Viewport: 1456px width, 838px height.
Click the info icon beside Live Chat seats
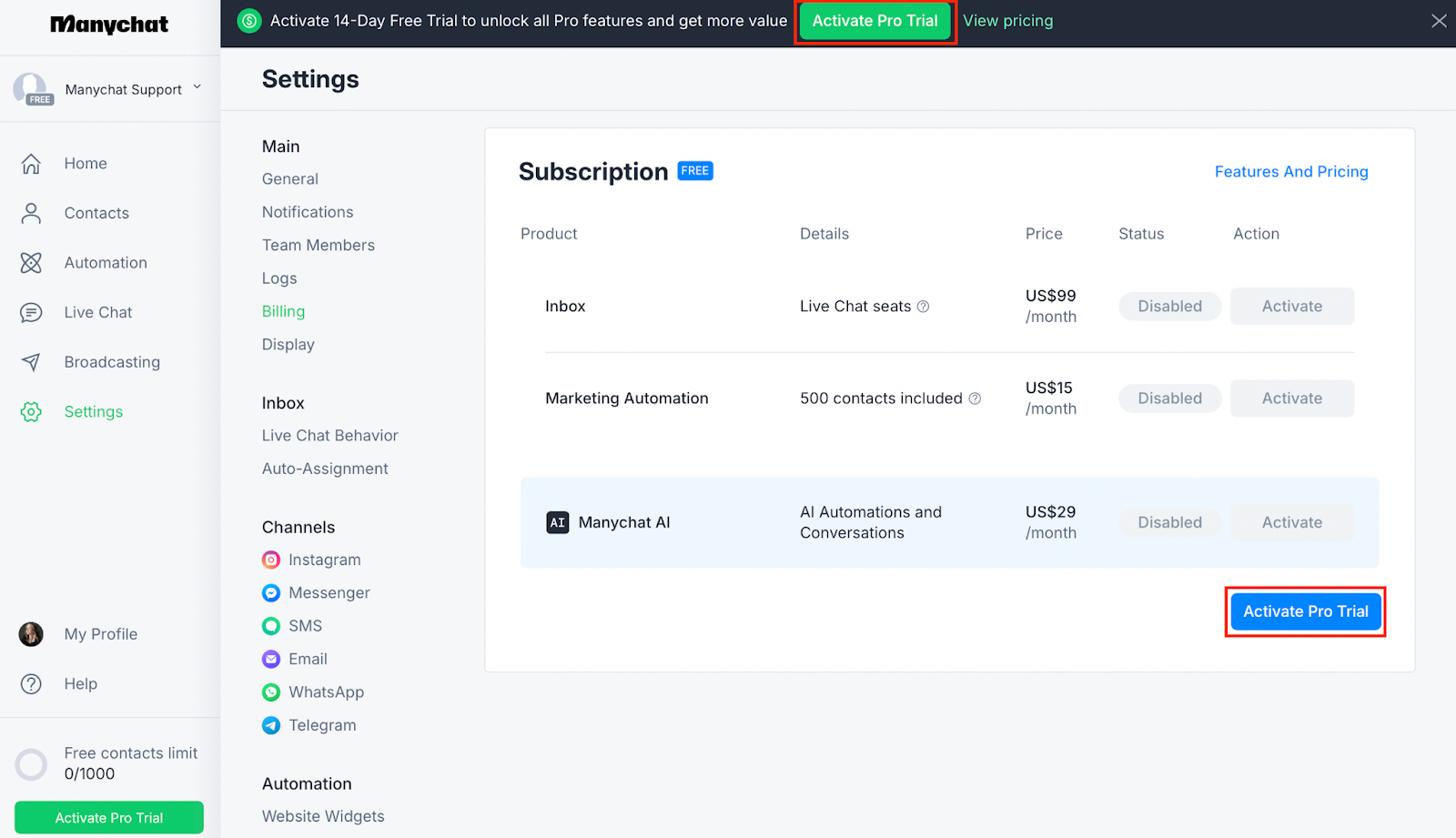click(923, 307)
